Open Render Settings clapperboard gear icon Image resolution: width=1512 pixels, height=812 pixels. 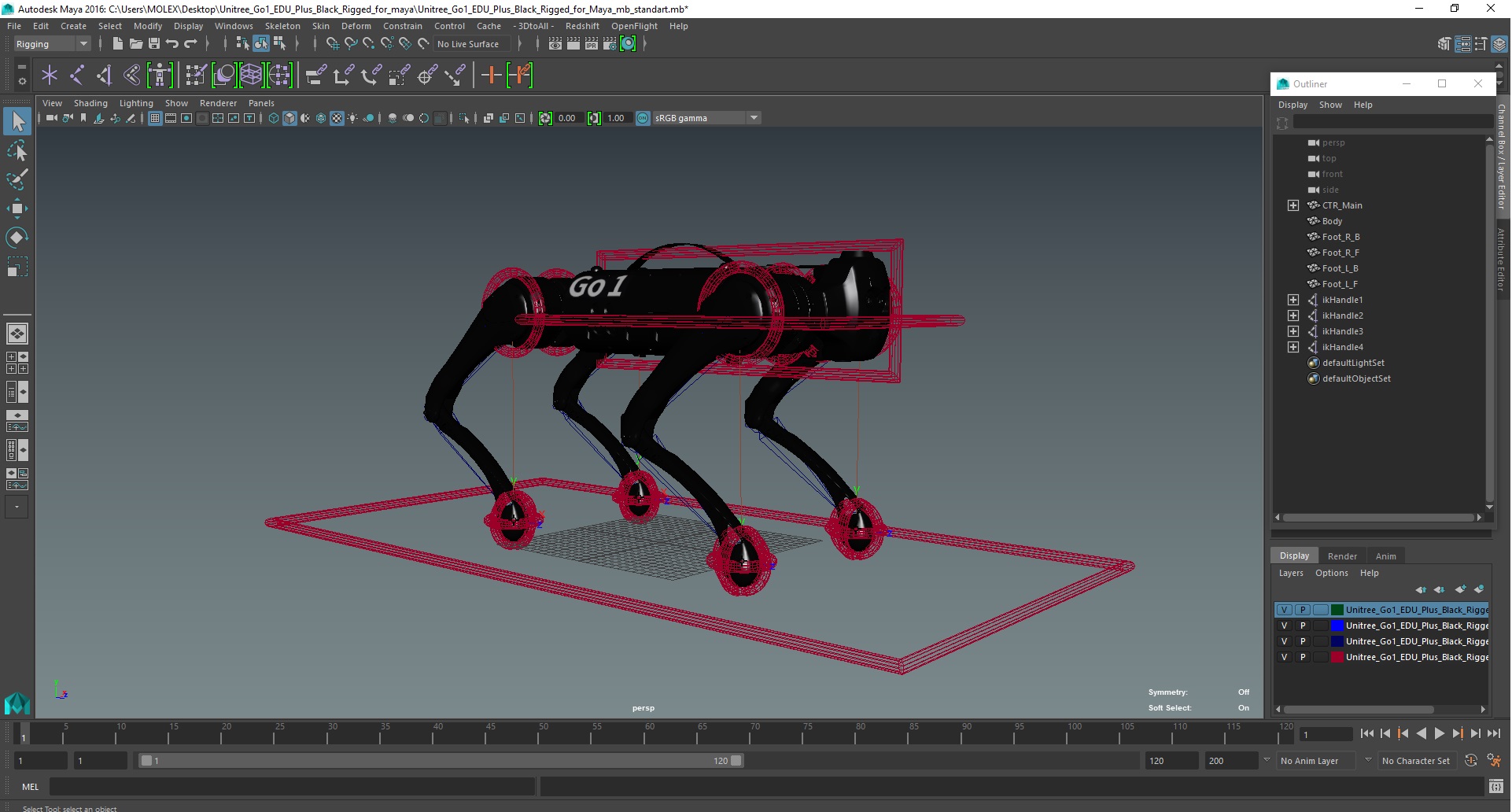click(x=610, y=44)
